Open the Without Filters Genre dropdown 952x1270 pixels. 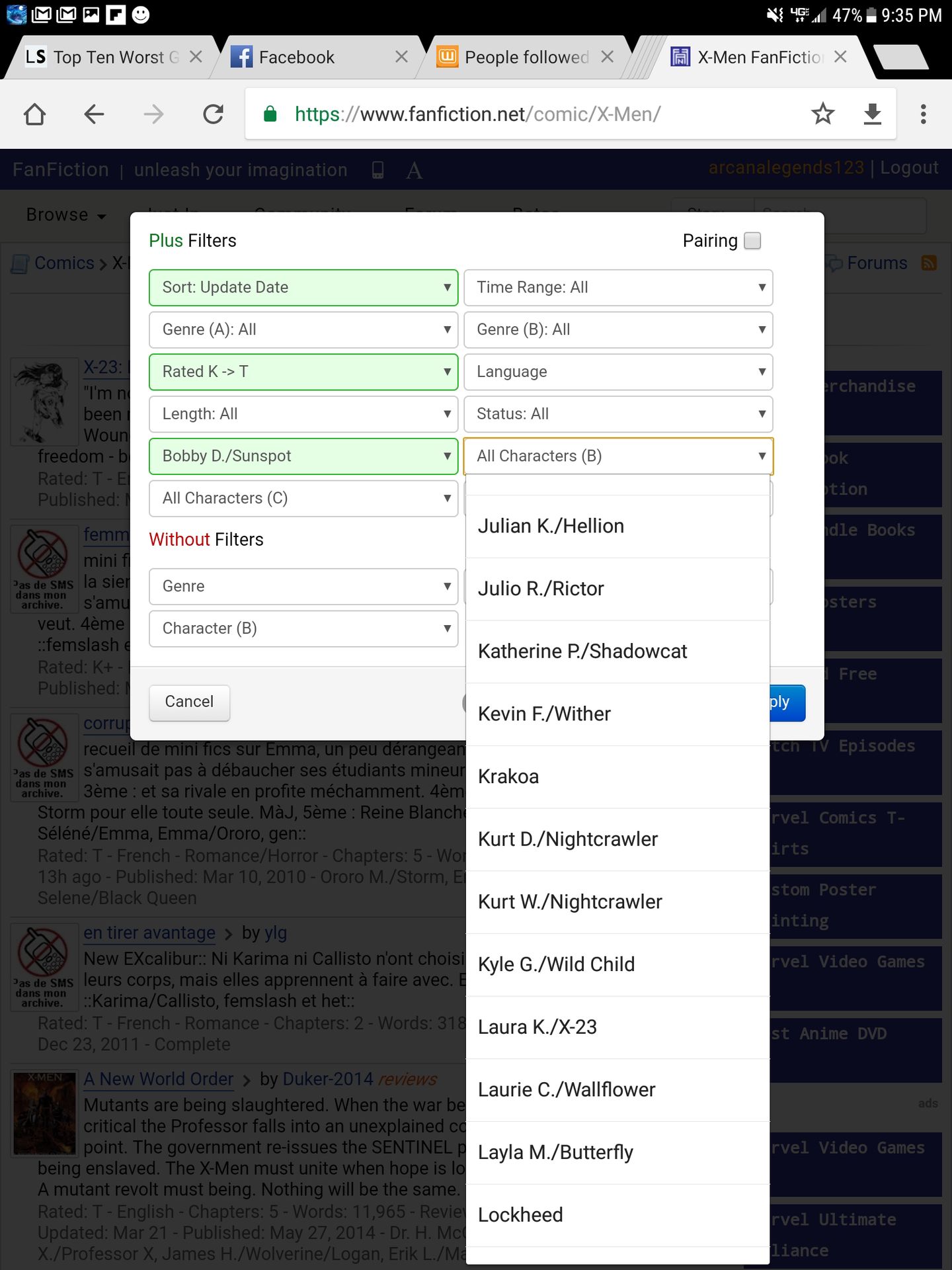pos(303,587)
